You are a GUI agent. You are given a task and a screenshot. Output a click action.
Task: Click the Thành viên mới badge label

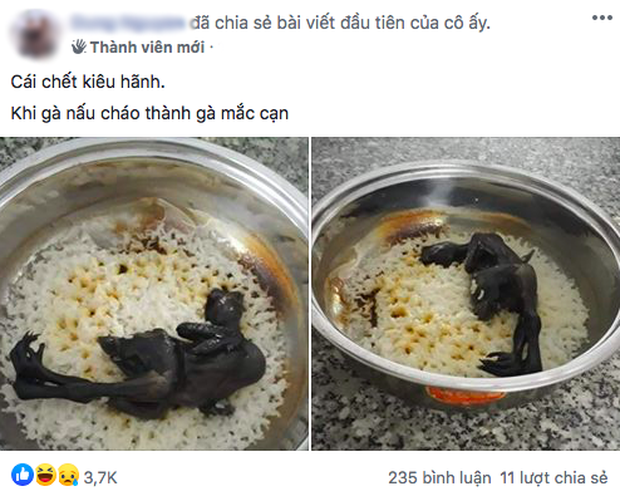tap(147, 47)
